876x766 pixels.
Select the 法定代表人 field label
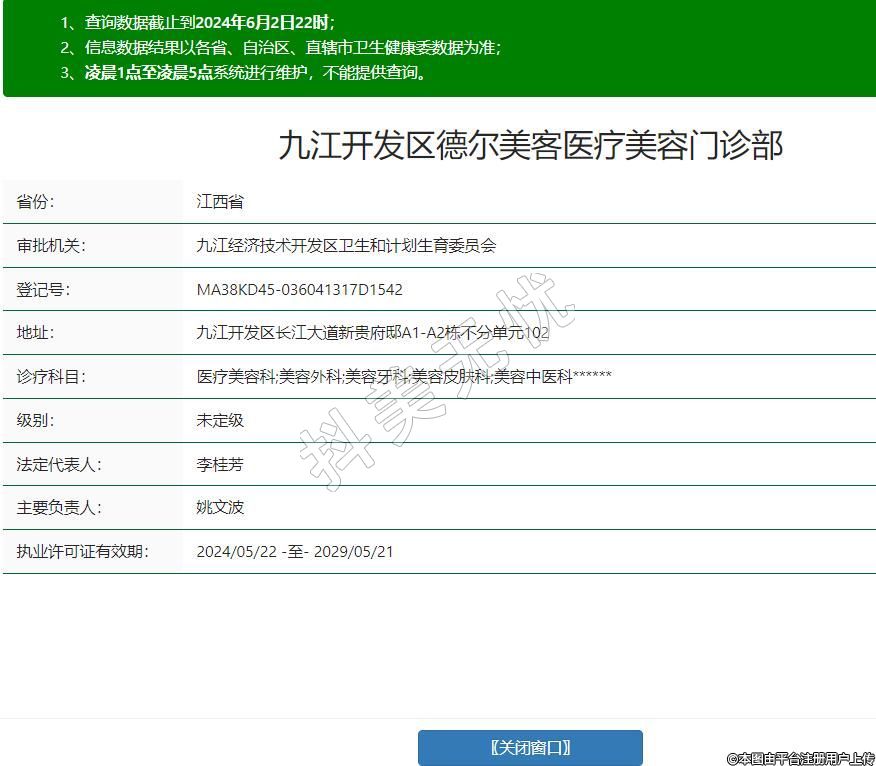pyautogui.click(x=59, y=465)
